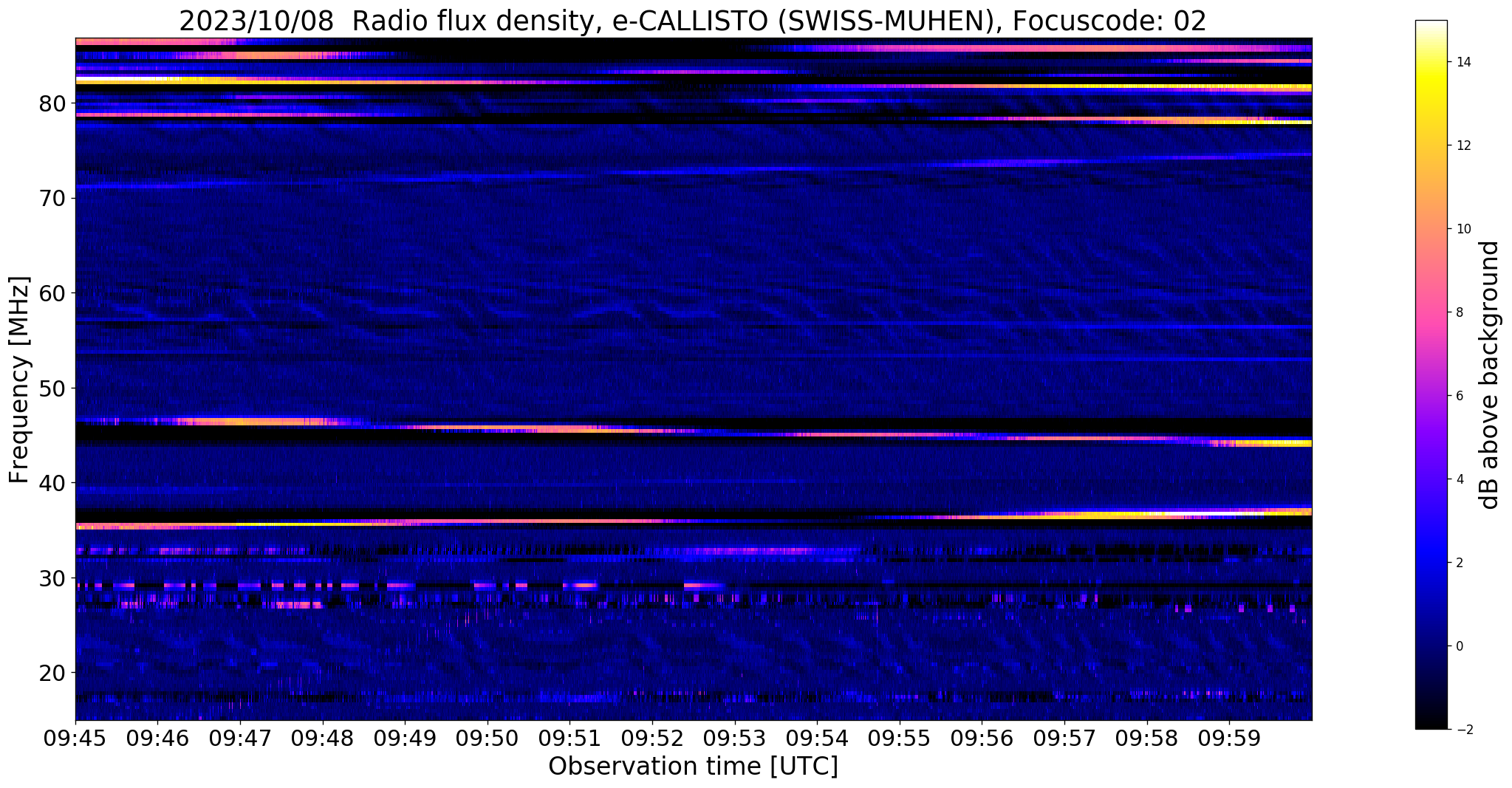The image size is (1512, 788).
Task: Click the 'Frequency [MHz]' y-axis label
Action: pyautogui.click(x=19, y=380)
